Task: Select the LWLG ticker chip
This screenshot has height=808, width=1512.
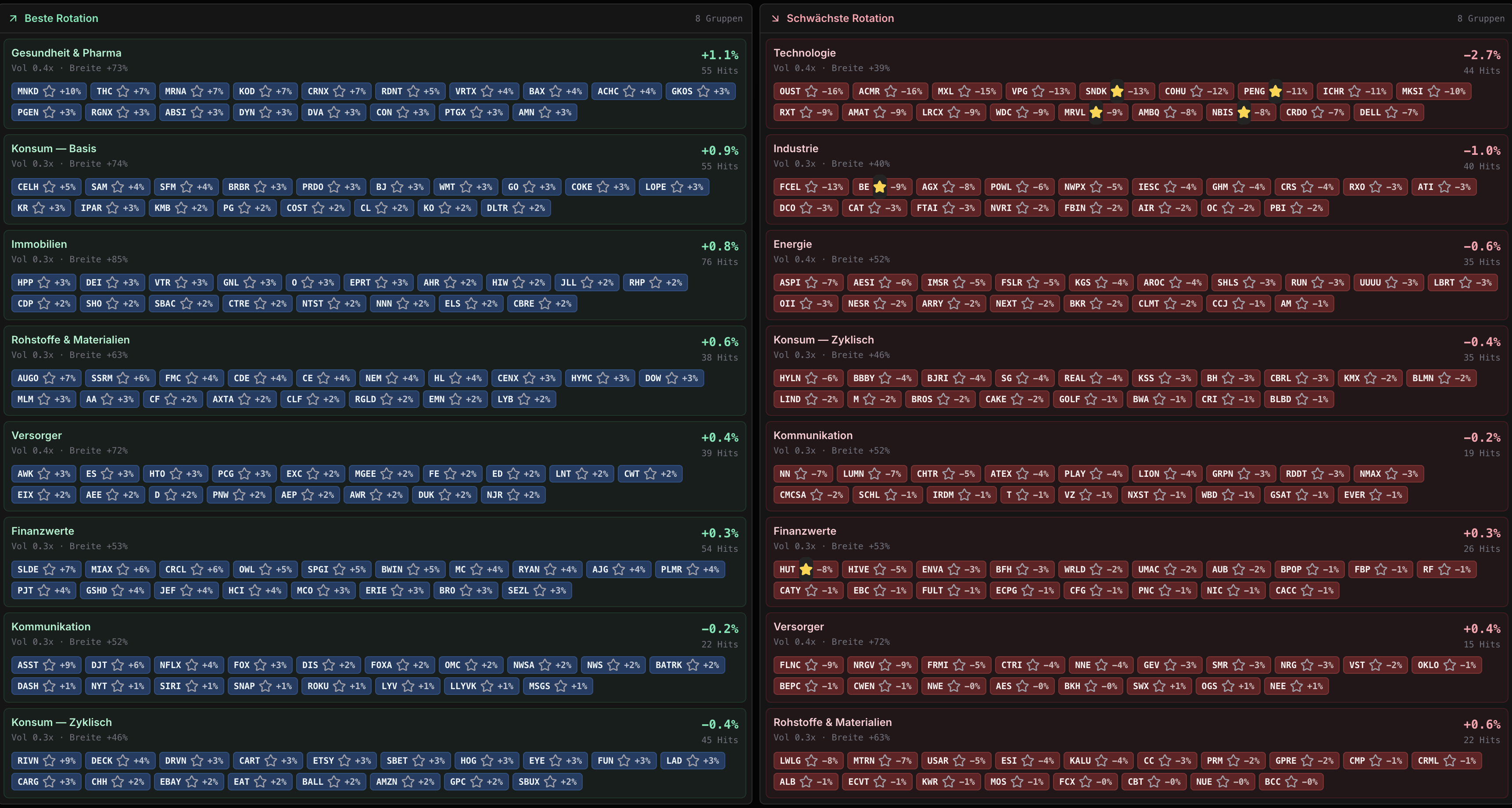Action: pyautogui.click(x=809, y=761)
